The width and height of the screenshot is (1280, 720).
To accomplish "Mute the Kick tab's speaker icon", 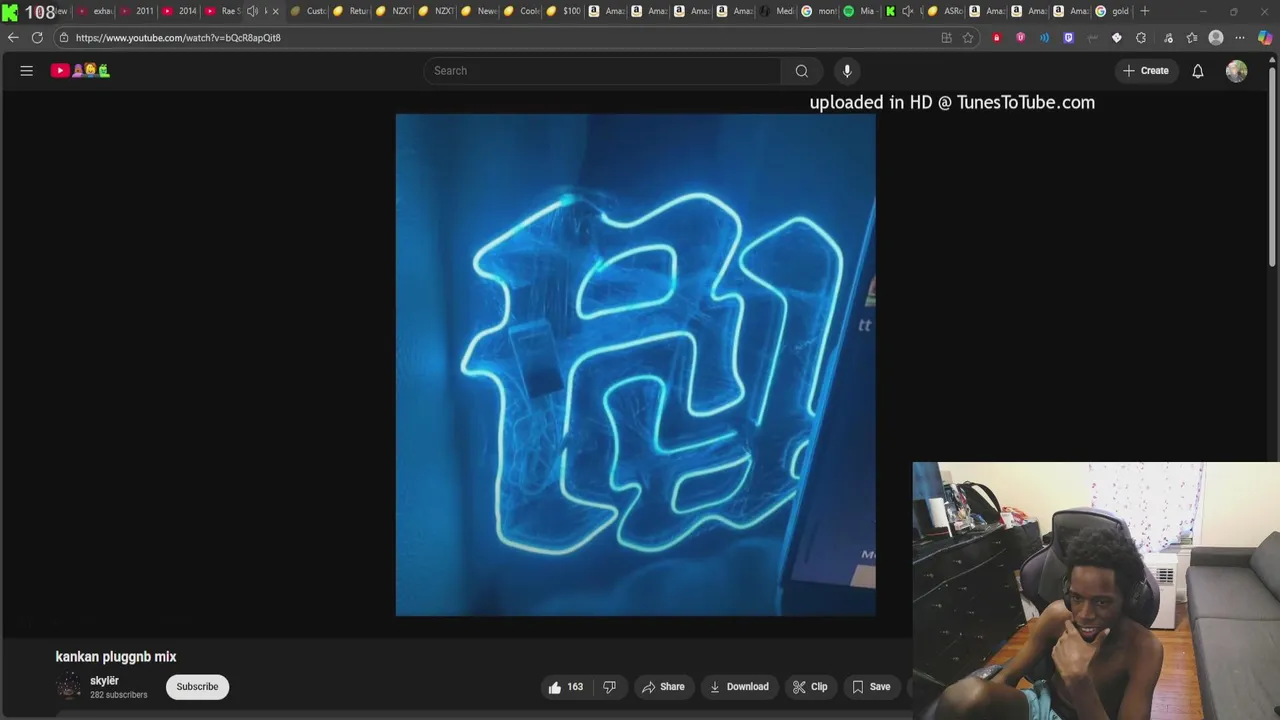I will point(907,11).
